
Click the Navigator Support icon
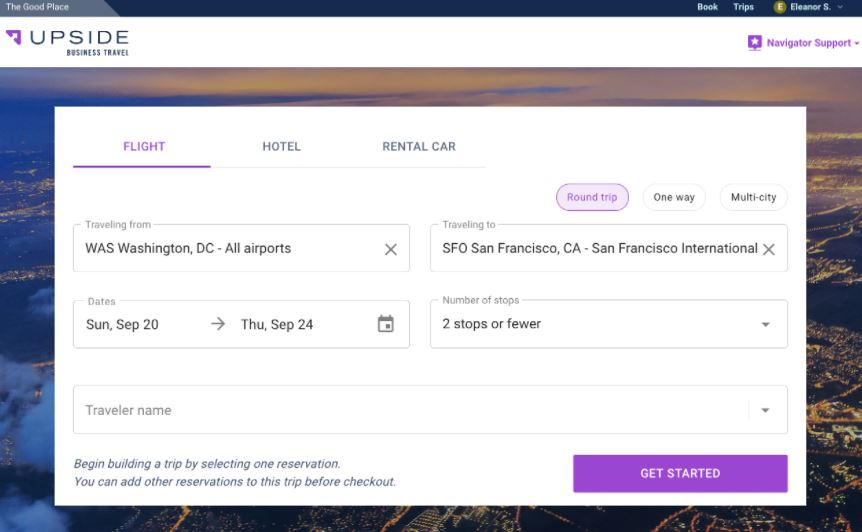754,43
